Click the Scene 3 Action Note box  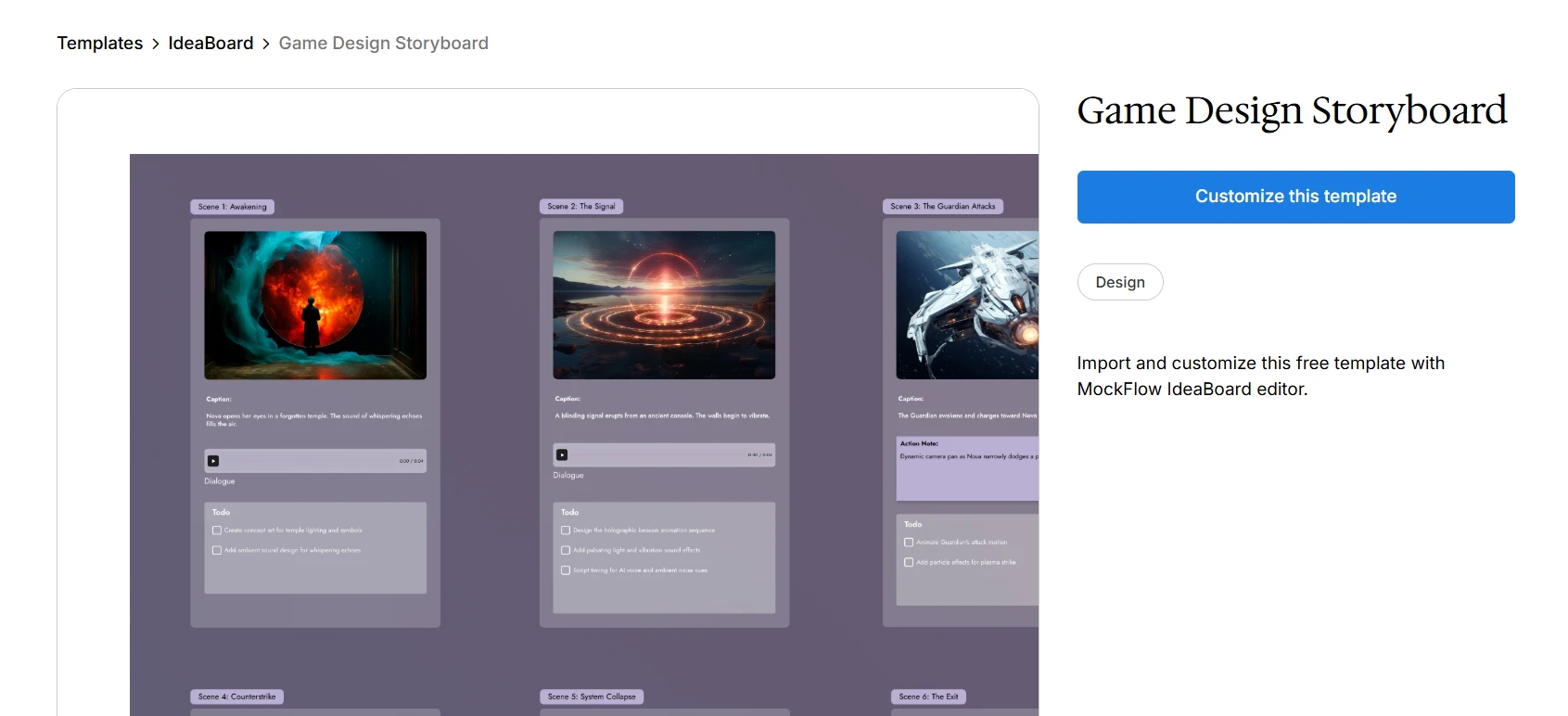(967, 469)
